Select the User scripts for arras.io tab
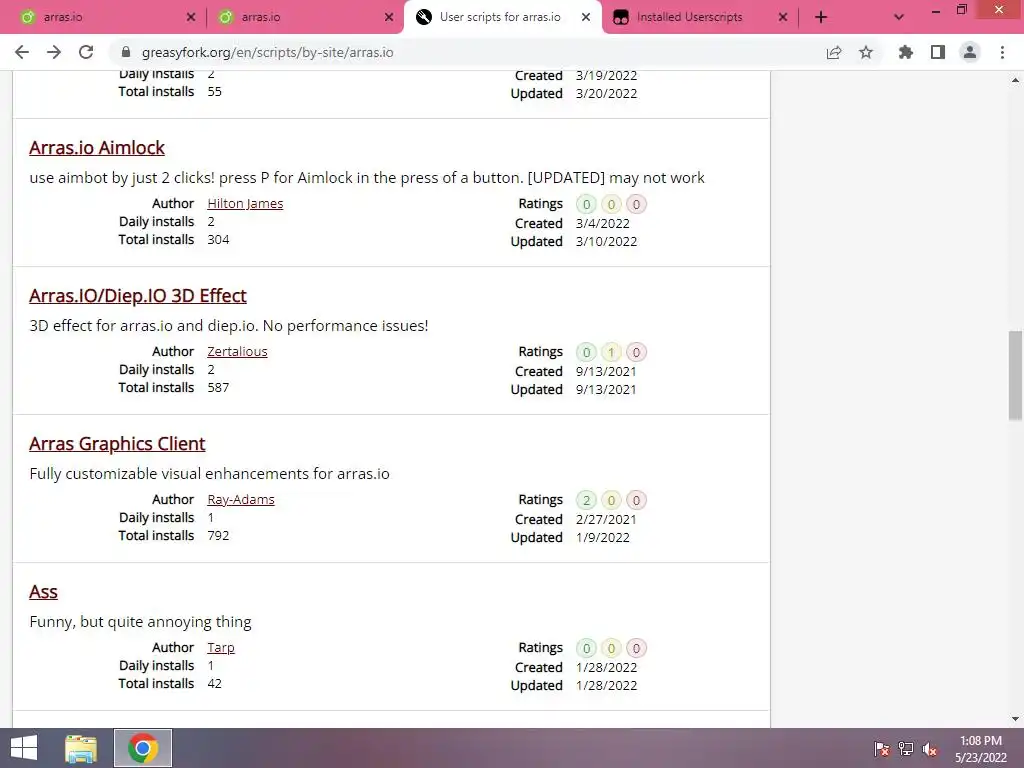The height and width of the screenshot is (768, 1024). point(503,17)
